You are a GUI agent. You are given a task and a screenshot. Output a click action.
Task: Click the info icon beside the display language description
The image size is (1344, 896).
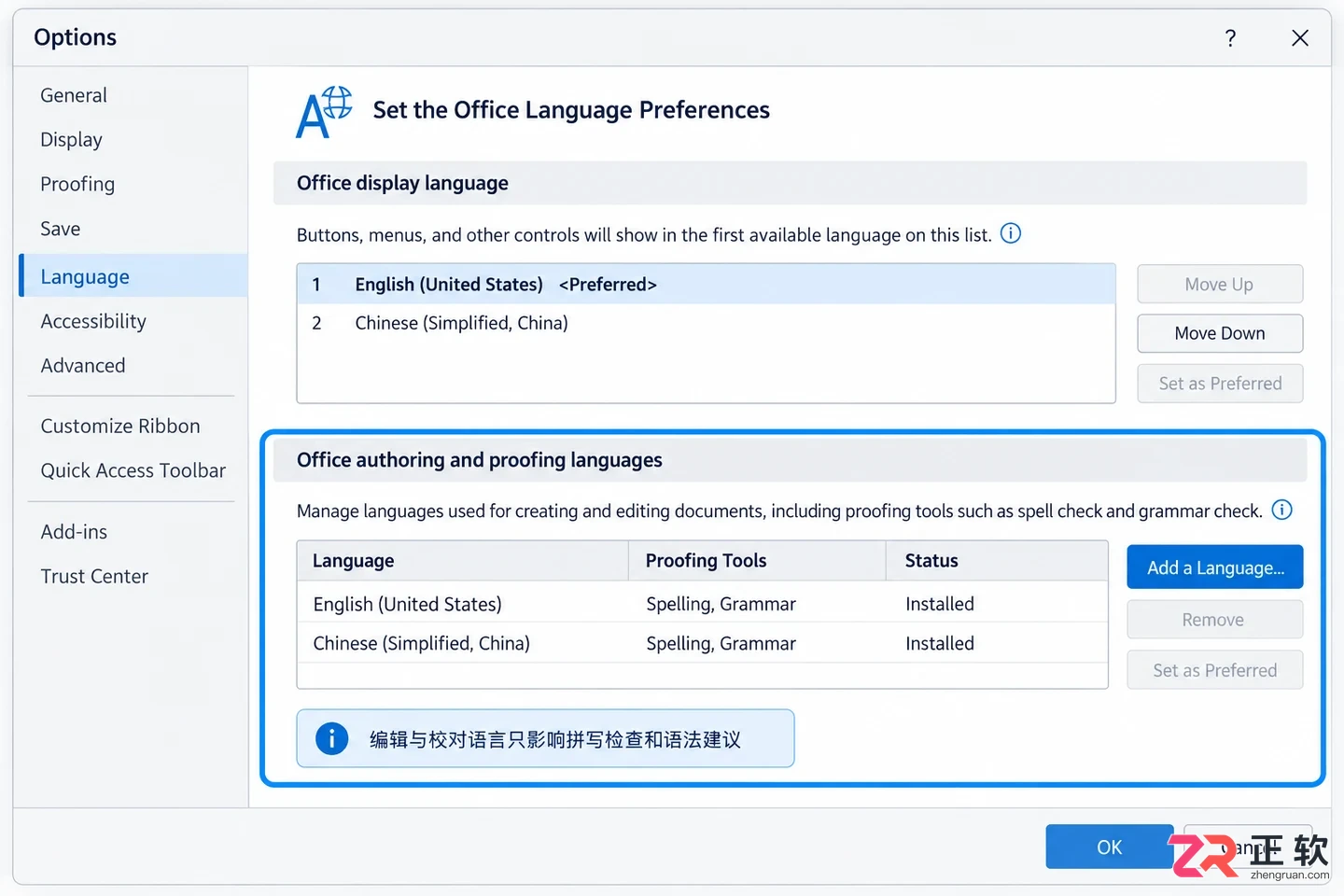tap(1011, 233)
